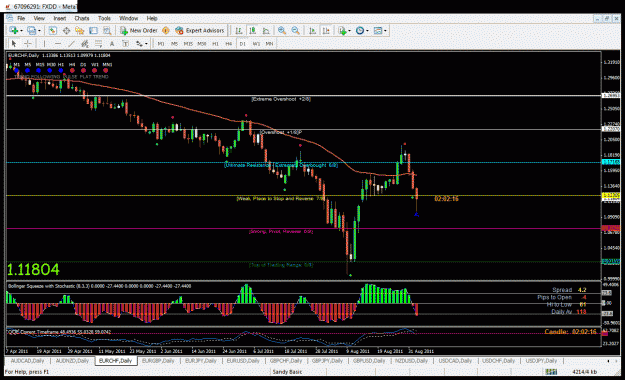
Task: Switch timeframe to M15
Action: [188, 44]
